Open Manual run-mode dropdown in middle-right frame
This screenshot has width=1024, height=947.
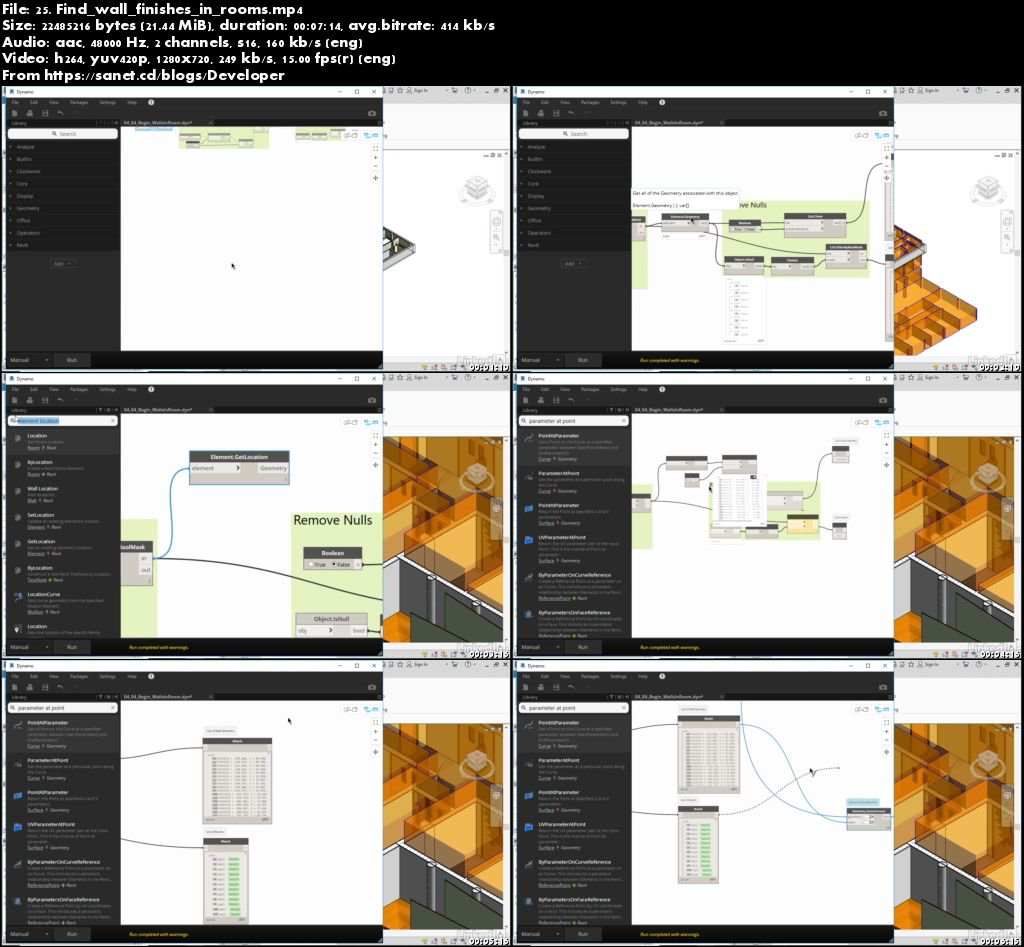(540, 647)
